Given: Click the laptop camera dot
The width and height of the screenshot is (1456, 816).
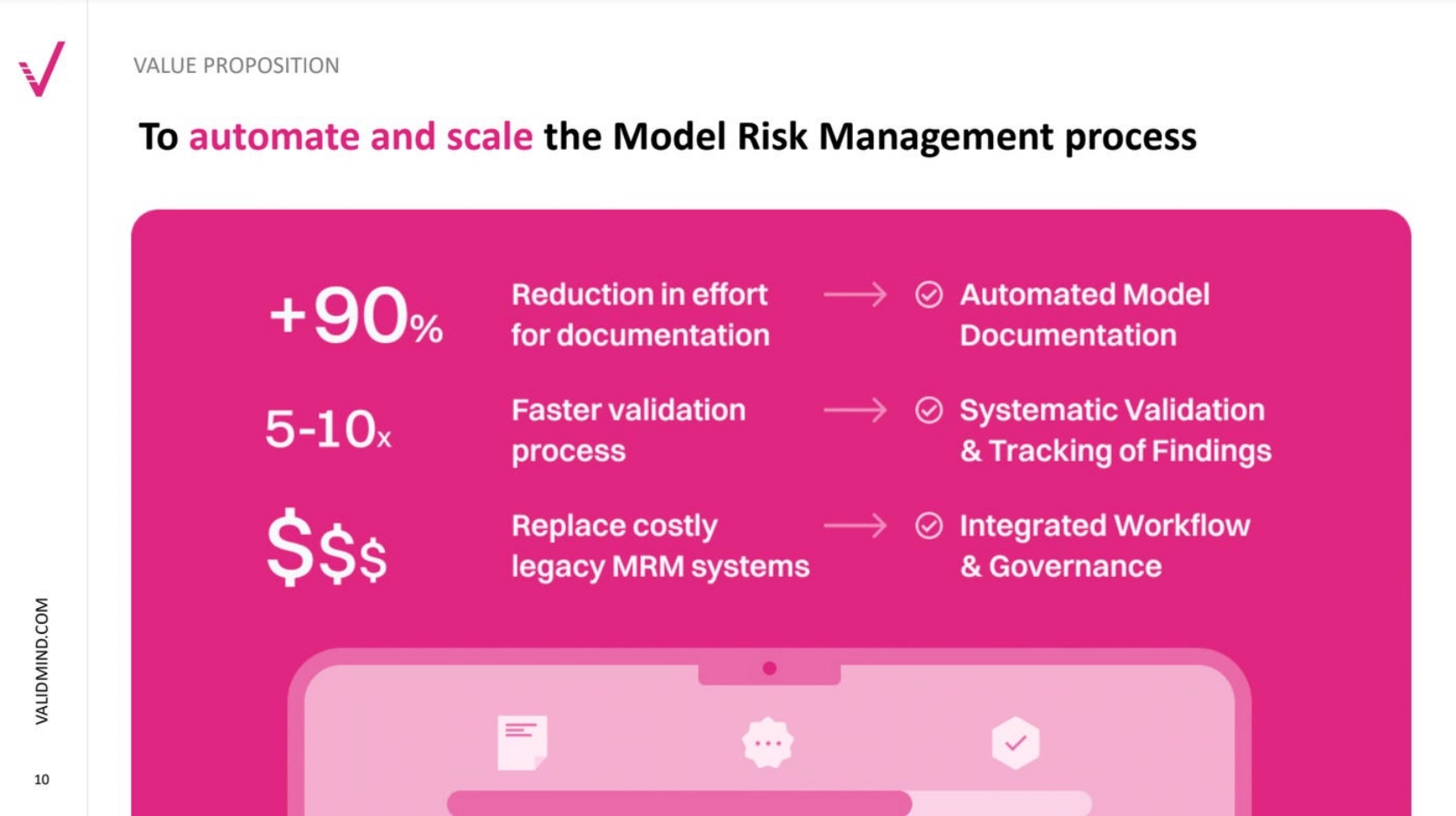Looking at the screenshot, I should (x=770, y=668).
